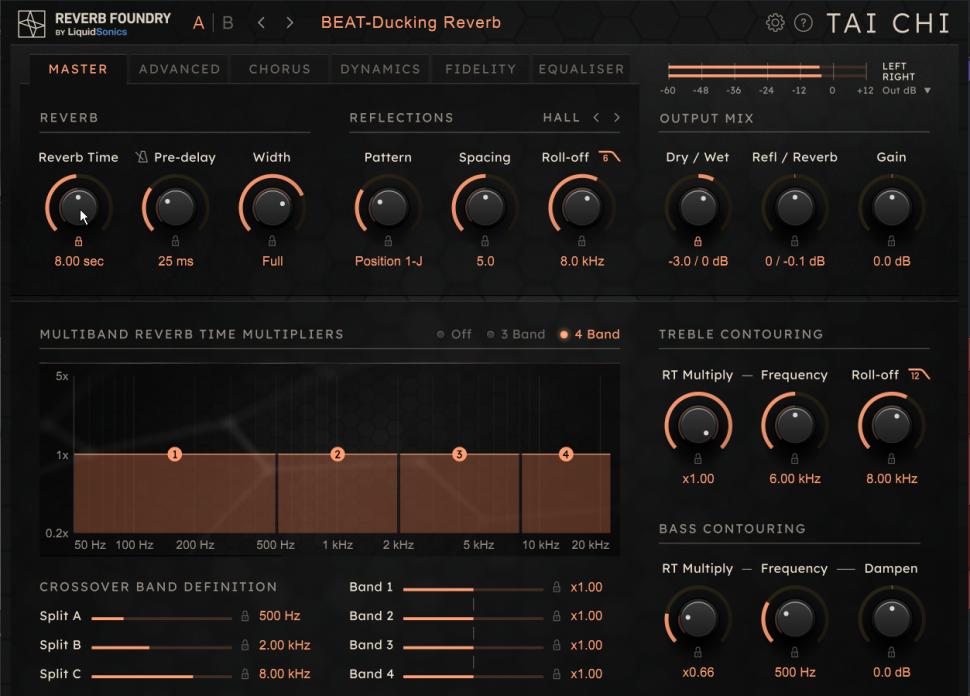Click the Roll-off slope icon showing 6
970x696 pixels.
point(608,155)
